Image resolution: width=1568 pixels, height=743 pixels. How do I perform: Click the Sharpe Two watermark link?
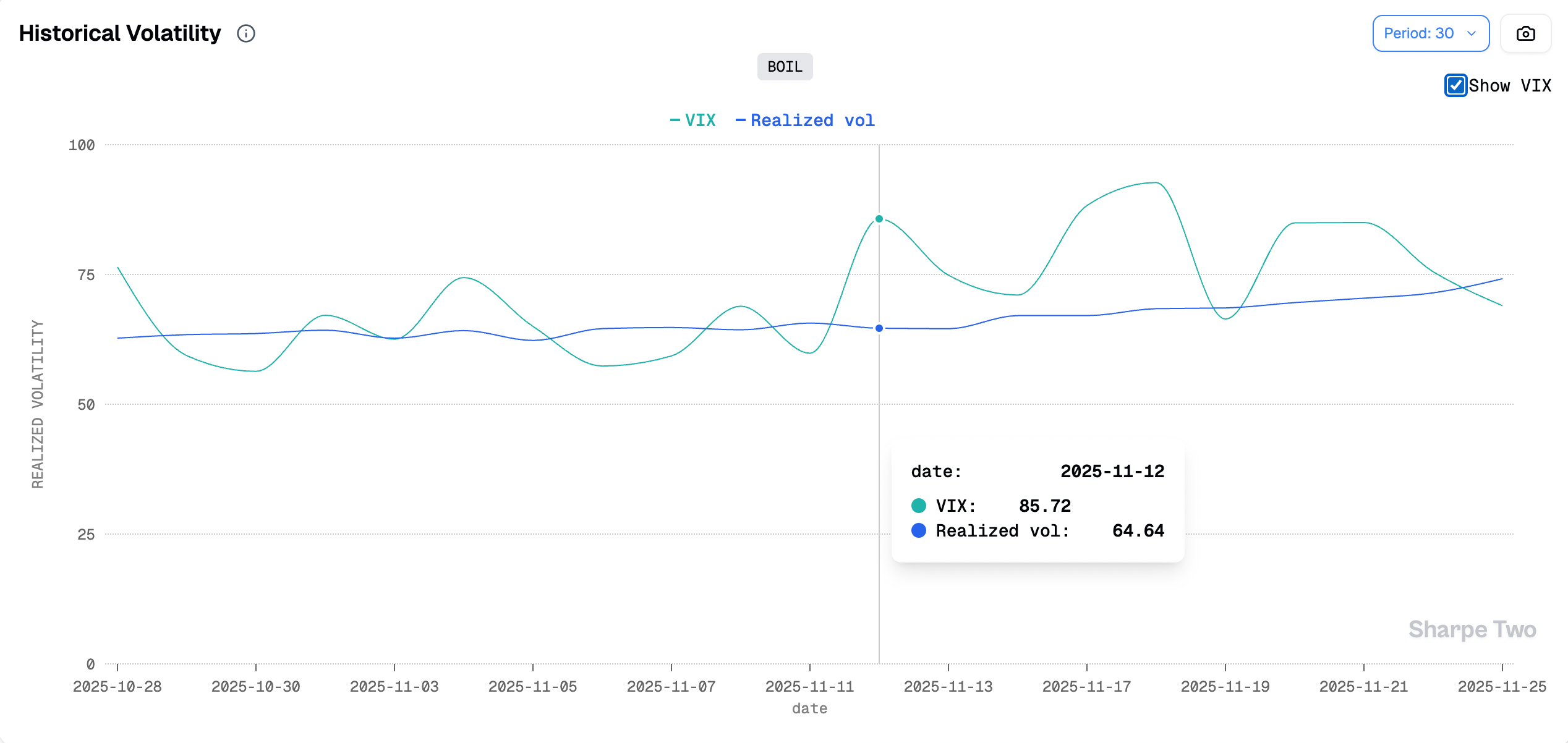pyautogui.click(x=1472, y=629)
